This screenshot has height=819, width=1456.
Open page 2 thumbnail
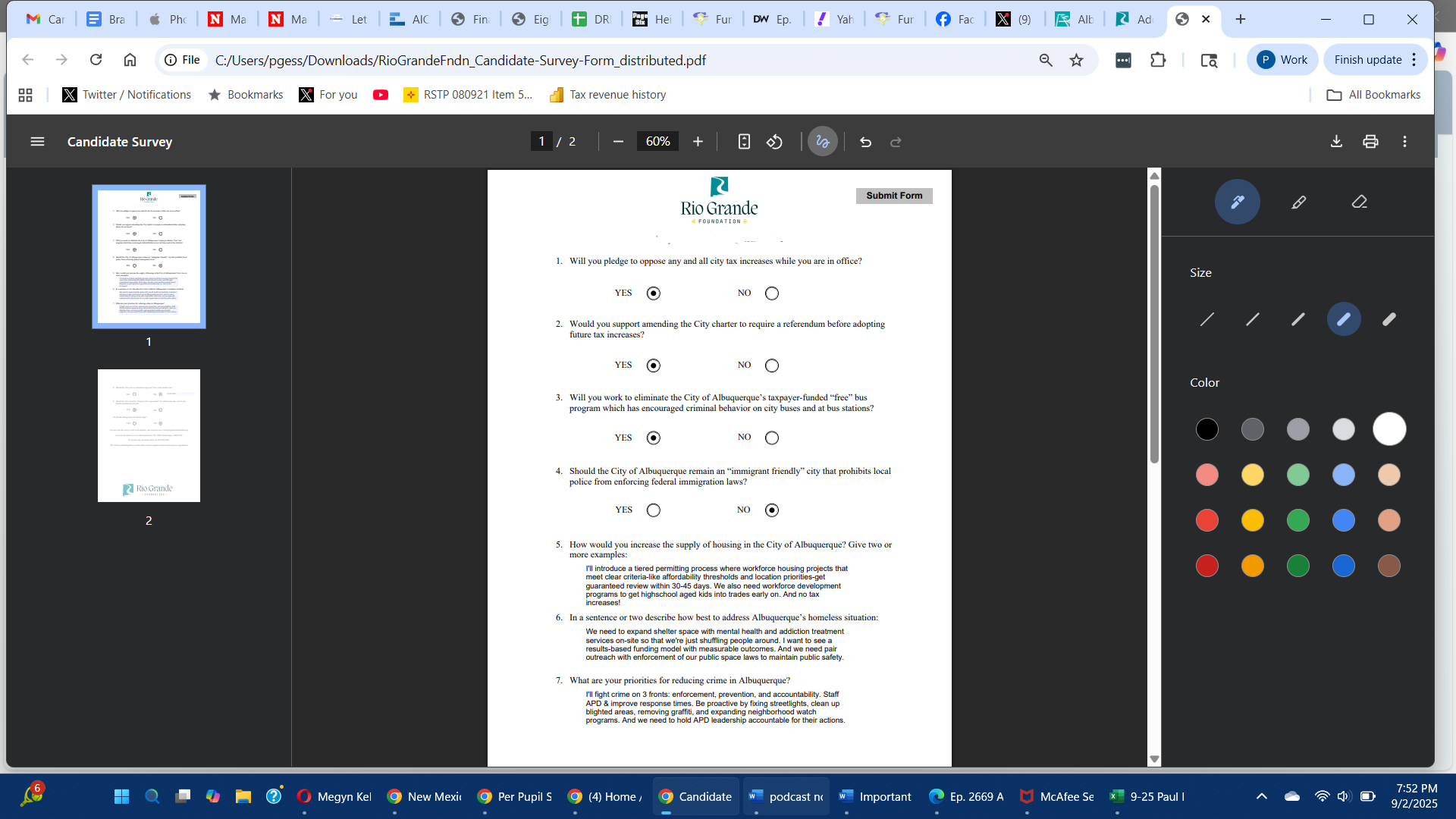click(149, 435)
